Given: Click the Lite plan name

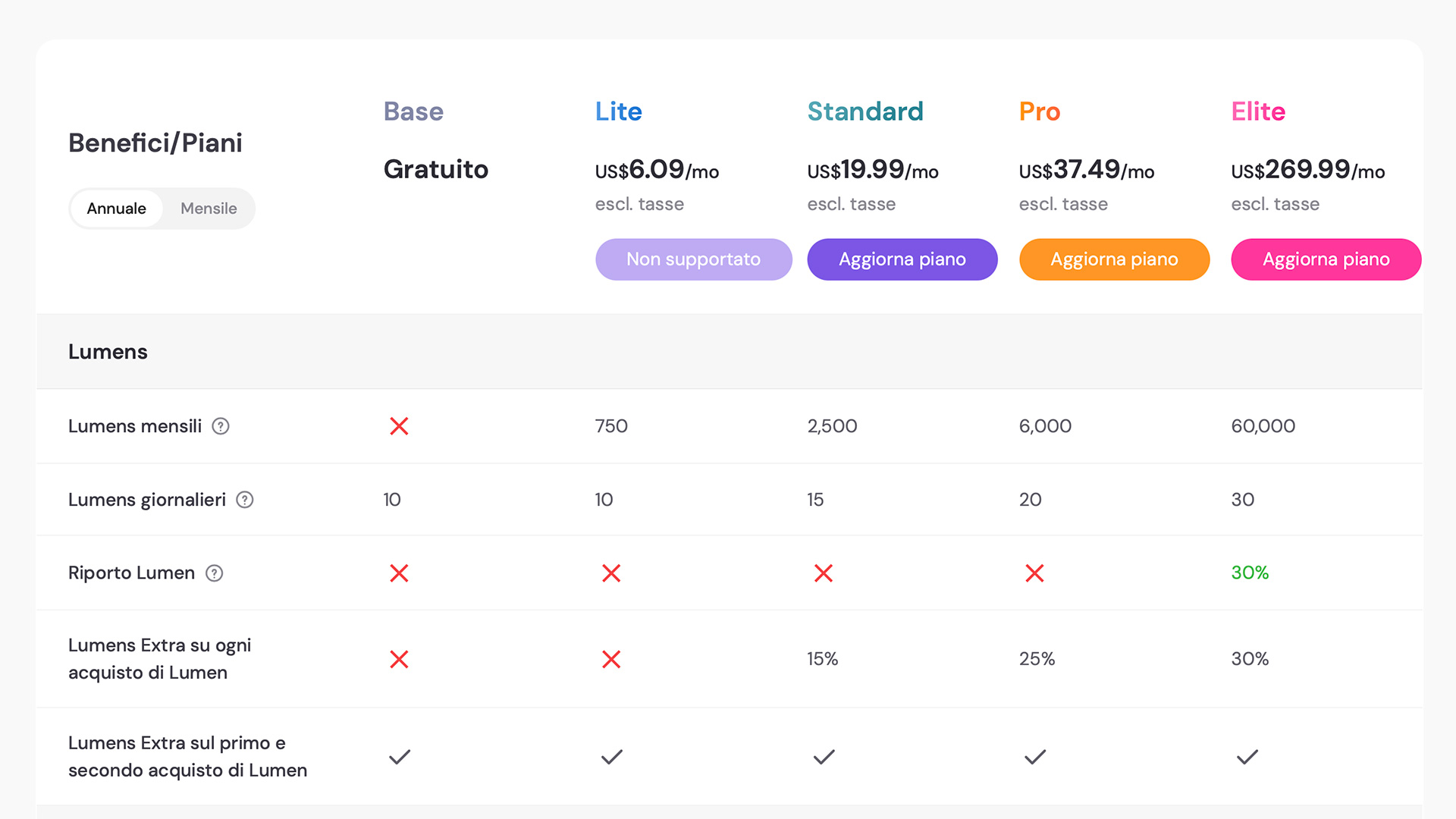Looking at the screenshot, I should coord(619,111).
